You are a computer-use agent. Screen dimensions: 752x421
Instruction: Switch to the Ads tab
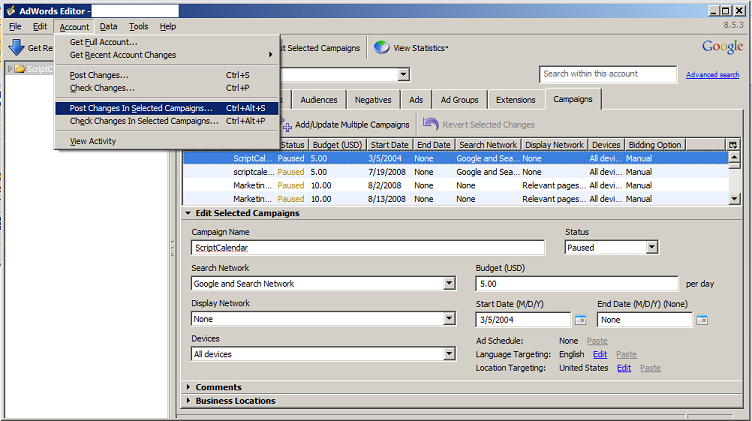point(416,100)
